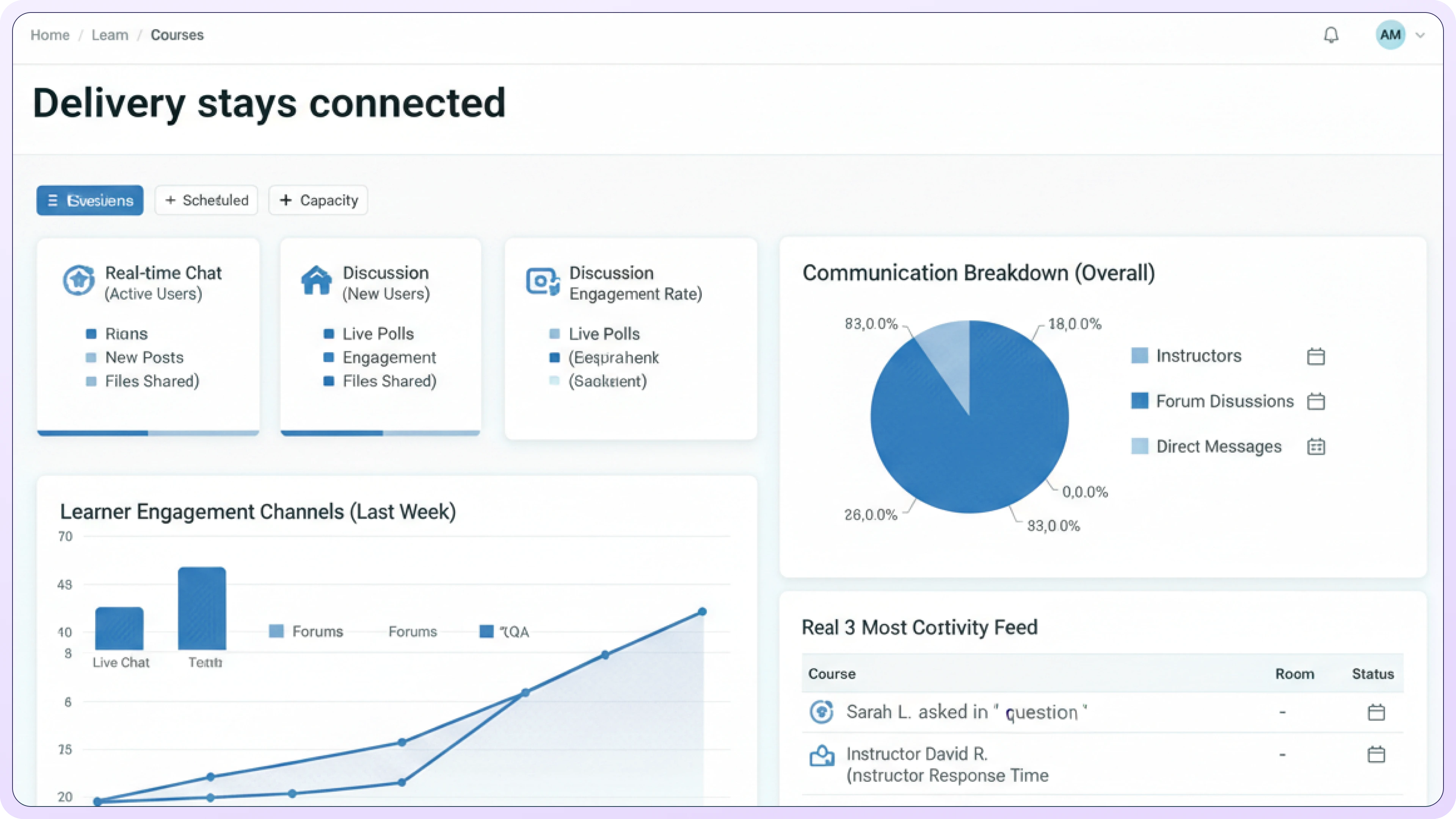Click the calendar icon beside Forum Disussions
Screen dimensions: 1456x819
(1316, 401)
